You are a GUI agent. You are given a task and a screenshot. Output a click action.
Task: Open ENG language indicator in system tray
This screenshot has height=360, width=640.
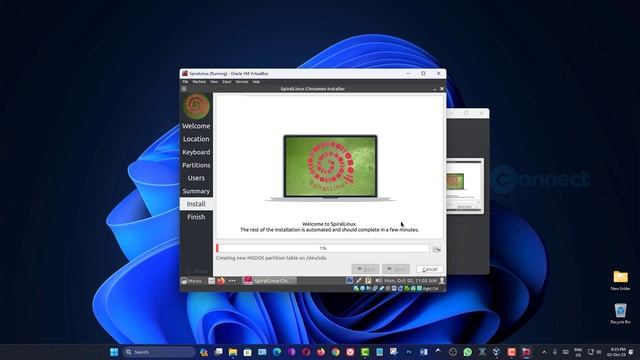578,352
